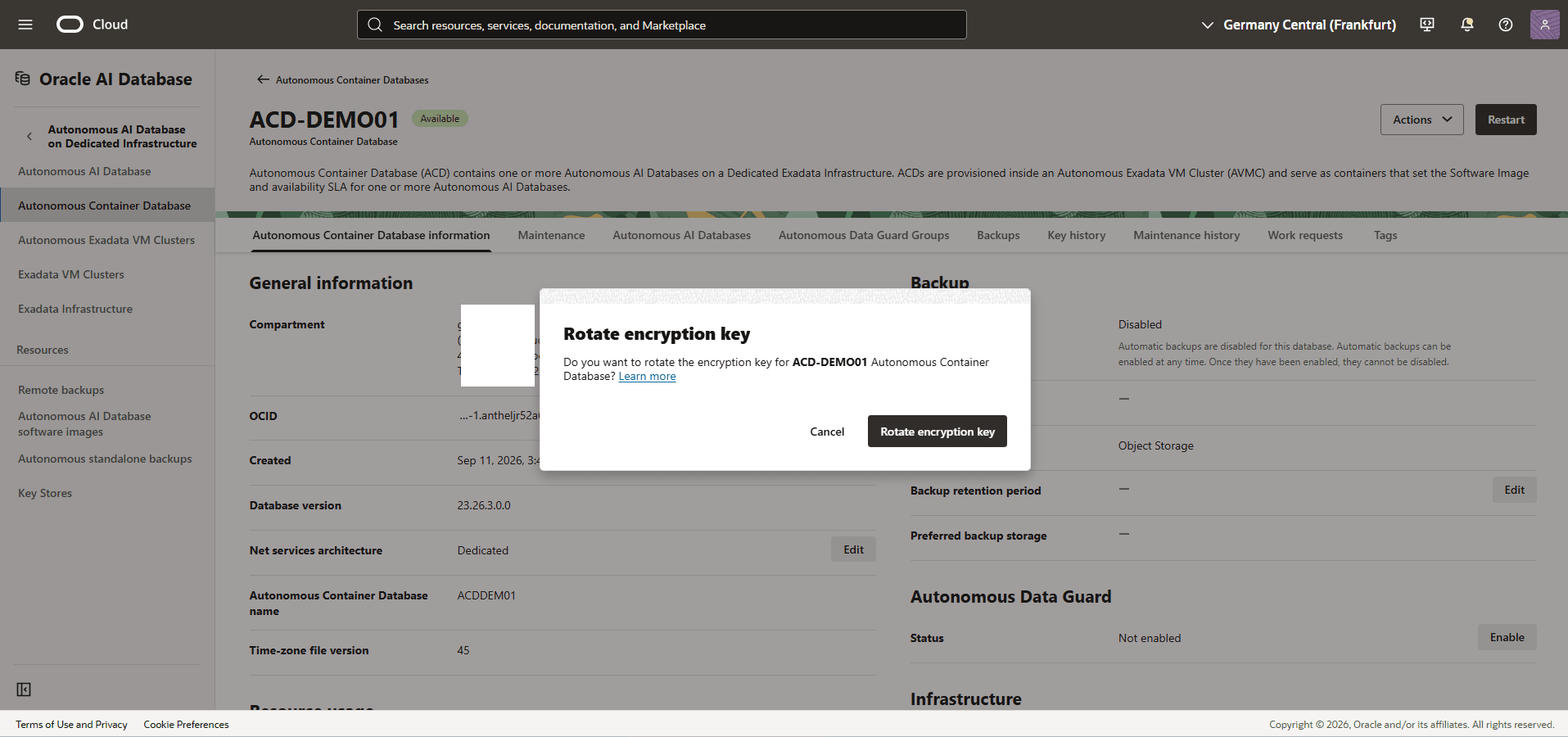Click the Object Storage value
This screenshot has width=1568, height=737.
(1155, 445)
